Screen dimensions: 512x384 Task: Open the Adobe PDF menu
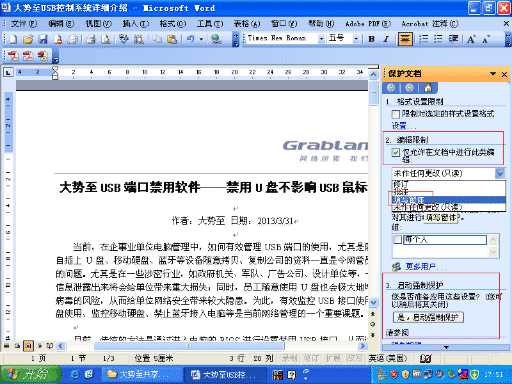click(368, 24)
